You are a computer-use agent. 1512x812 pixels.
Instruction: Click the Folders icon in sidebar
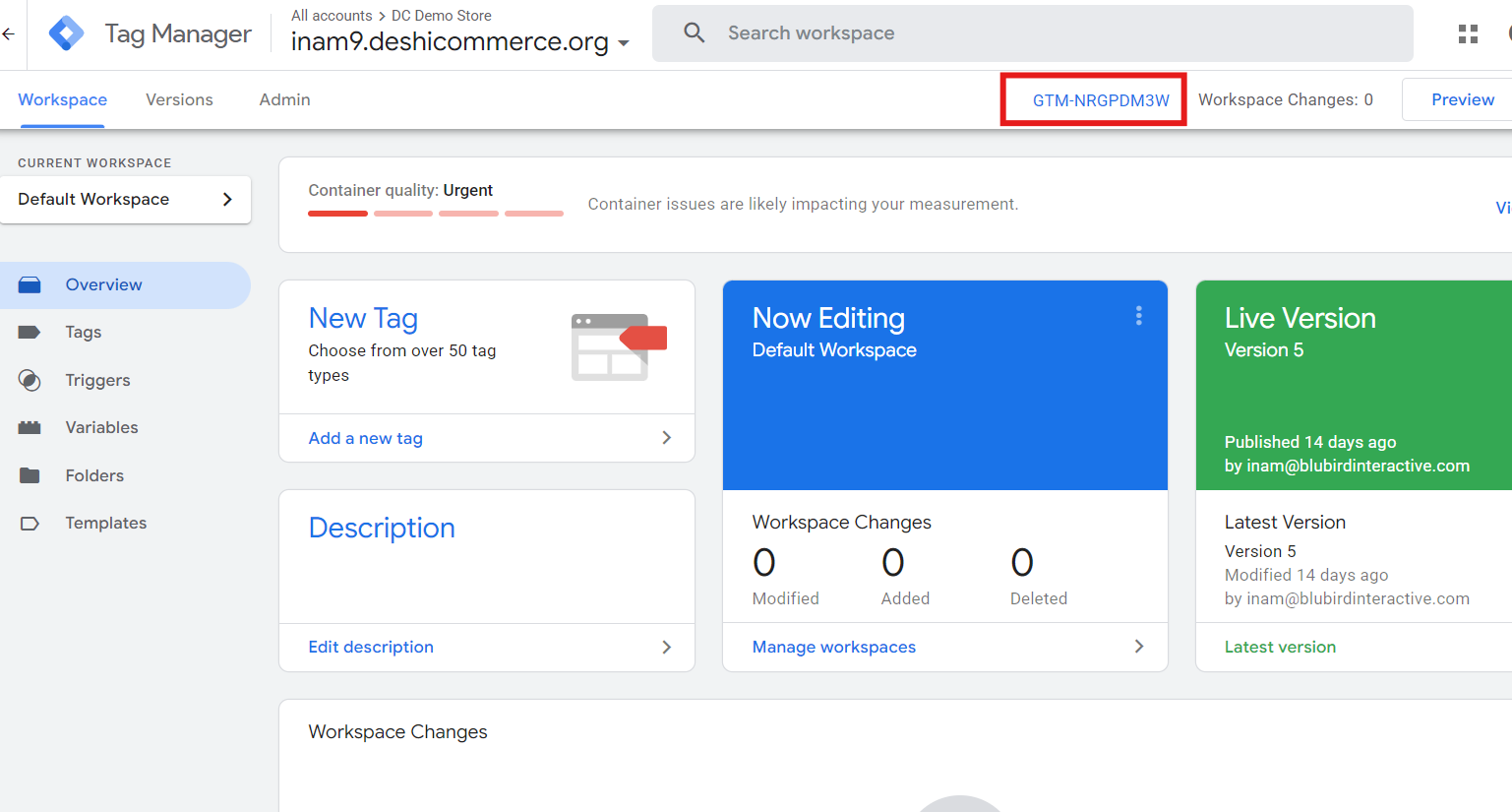coord(30,475)
